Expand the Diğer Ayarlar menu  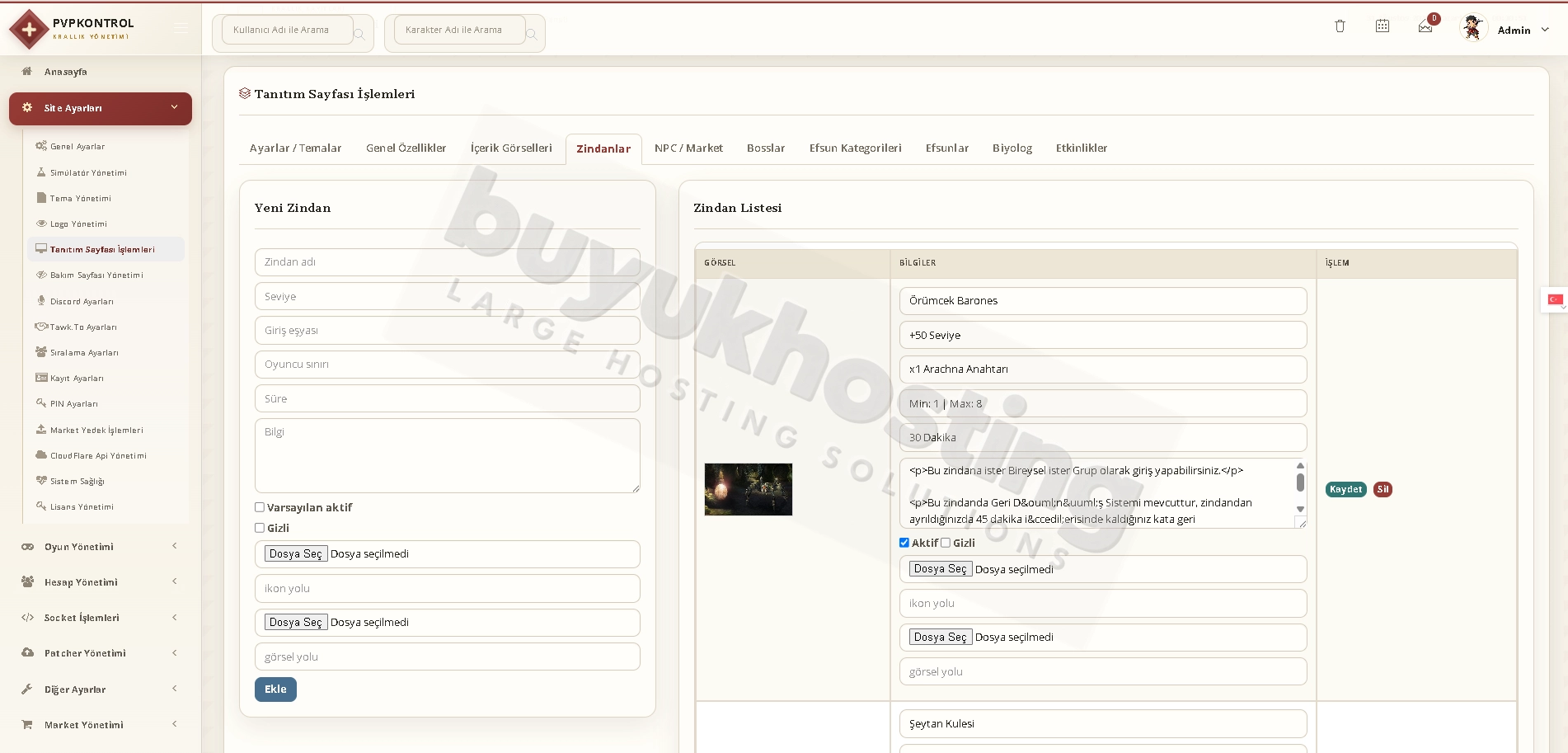pyautogui.click(x=101, y=689)
